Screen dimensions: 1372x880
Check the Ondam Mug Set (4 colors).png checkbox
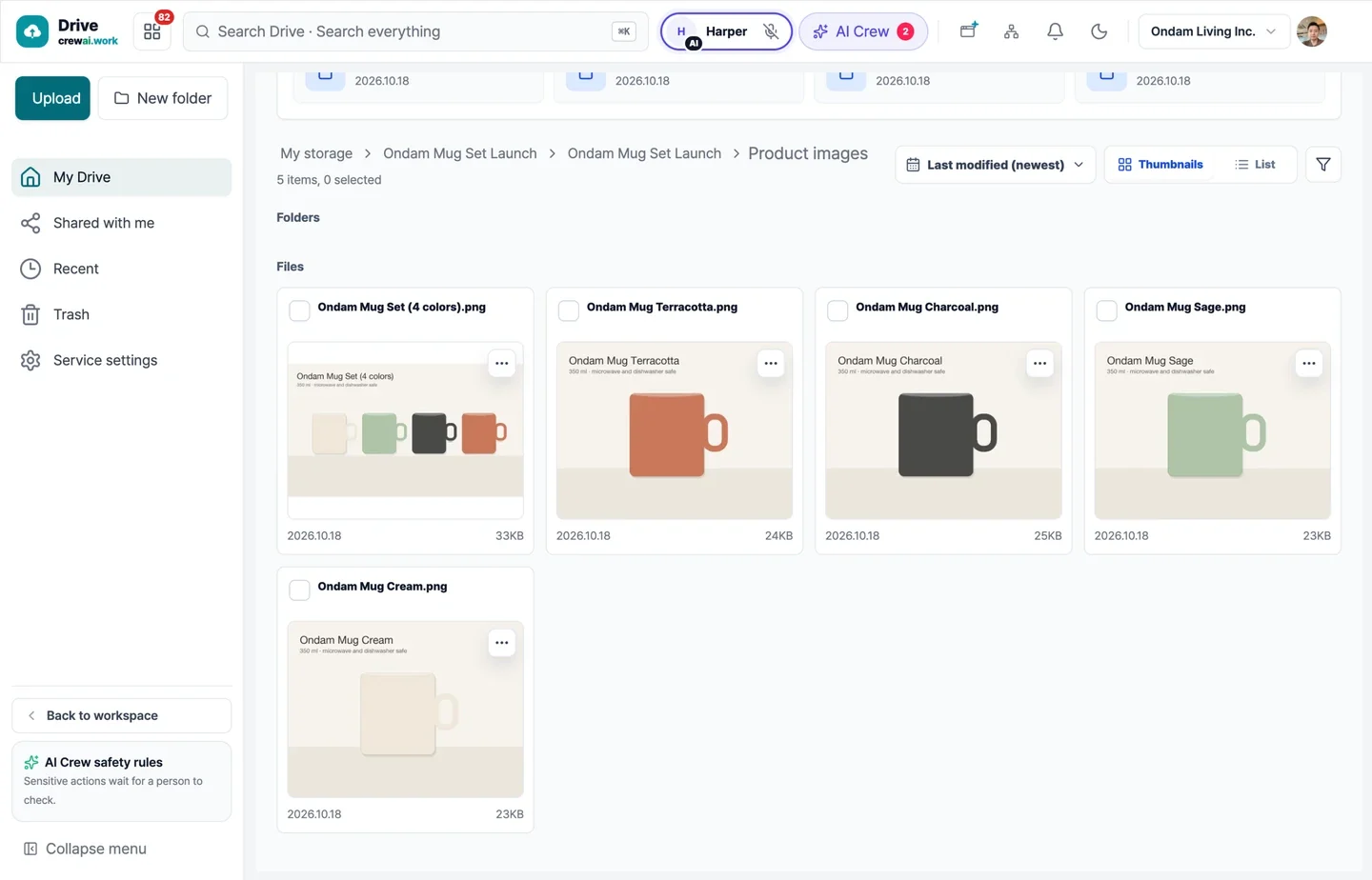coord(299,310)
